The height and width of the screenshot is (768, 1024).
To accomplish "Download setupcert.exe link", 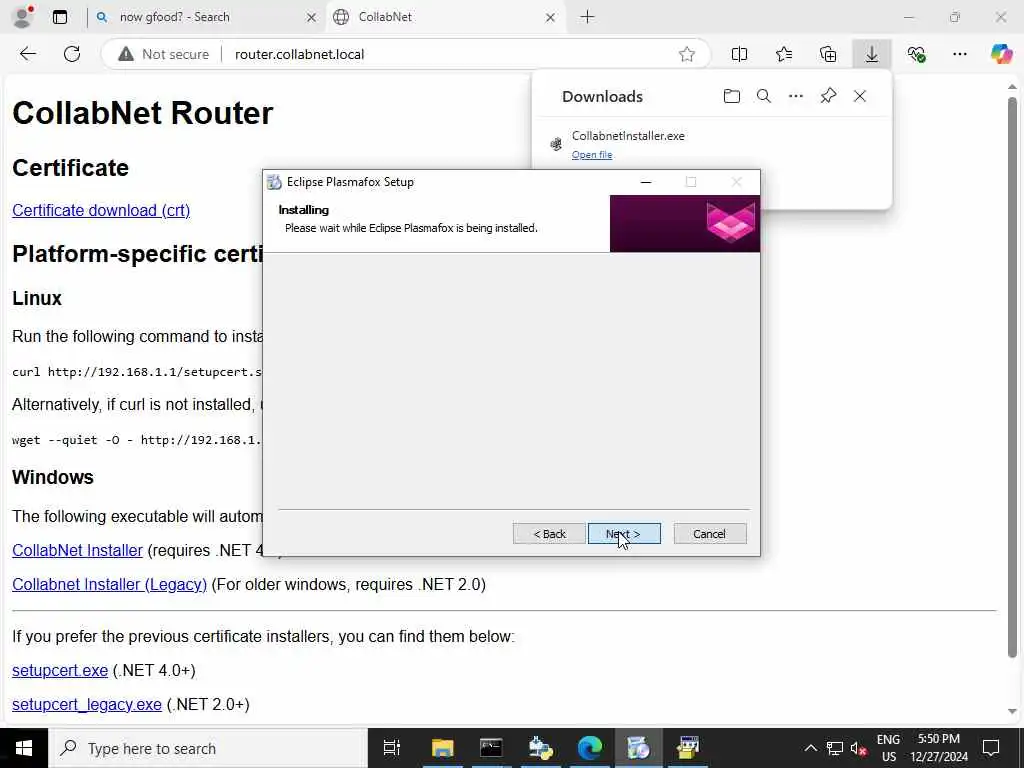I will pyautogui.click(x=60, y=671).
